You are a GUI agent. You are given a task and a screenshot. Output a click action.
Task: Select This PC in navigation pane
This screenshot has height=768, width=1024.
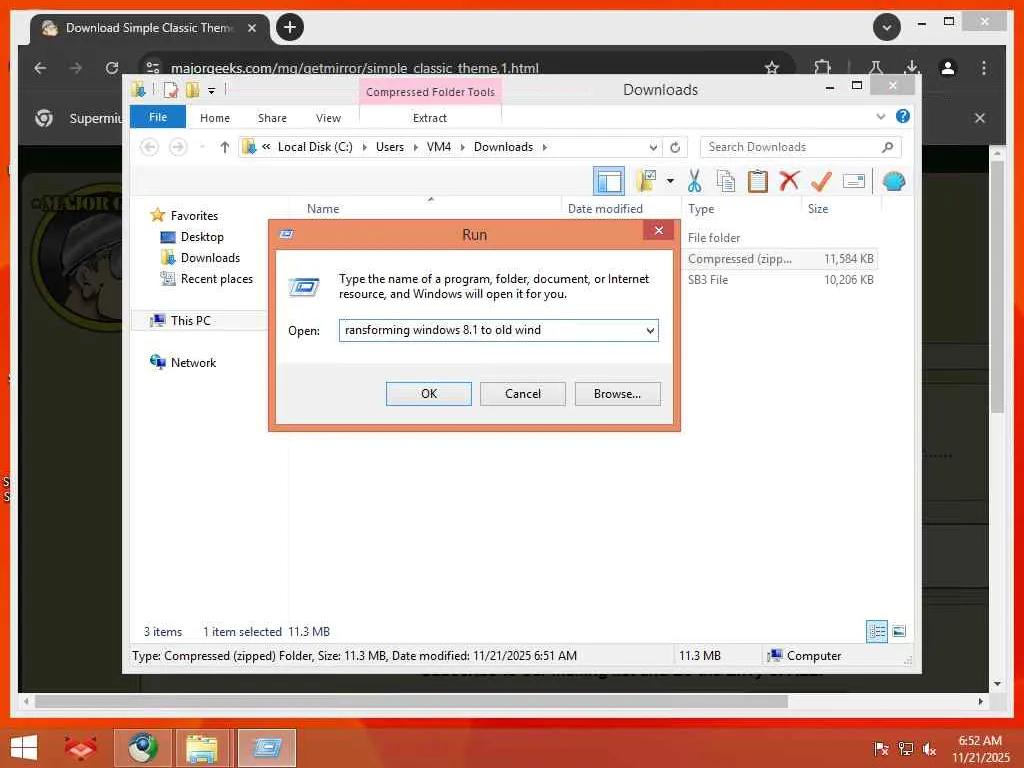[191, 321]
